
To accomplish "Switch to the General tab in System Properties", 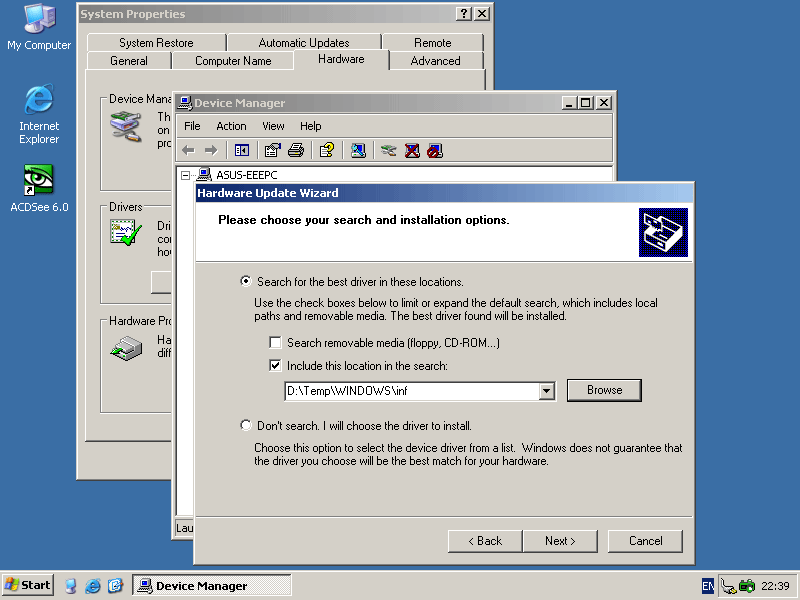I will click(x=129, y=61).
